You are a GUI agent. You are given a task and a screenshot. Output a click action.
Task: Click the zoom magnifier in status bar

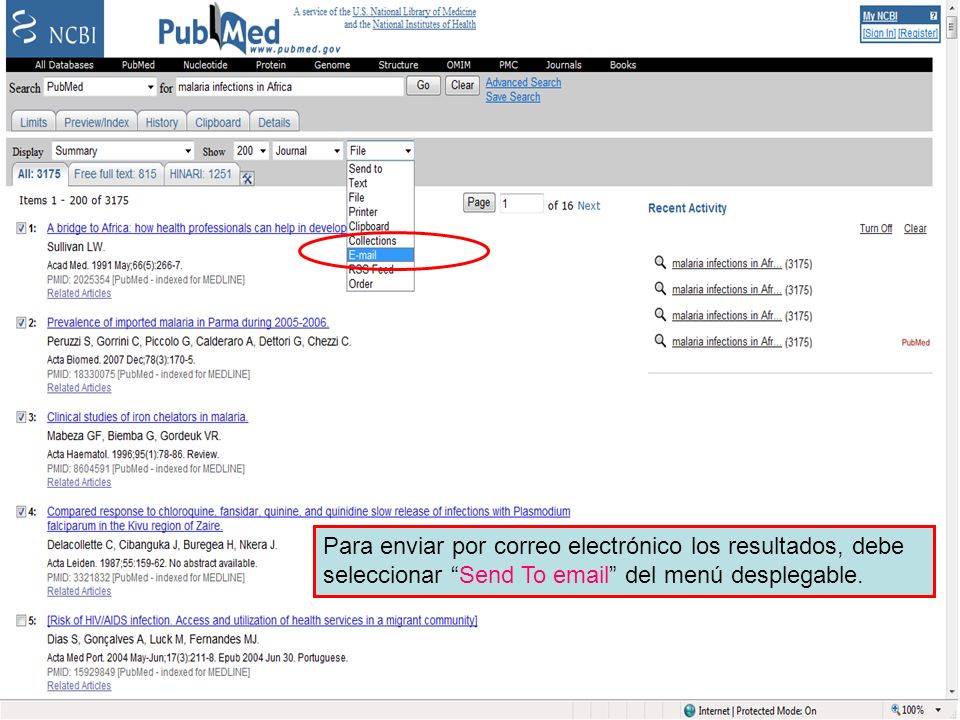[896, 710]
